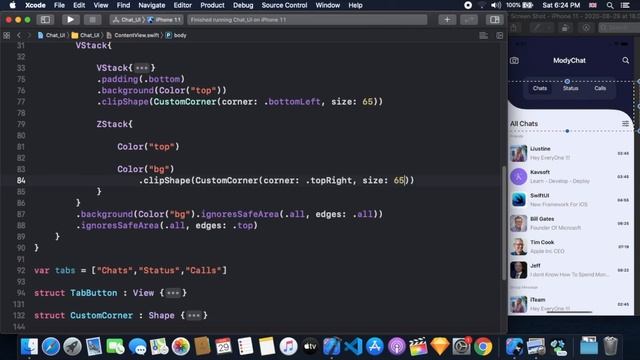Open Chat_UI folder in jump bar
Screen dimensions: 640x360
coord(85,36)
